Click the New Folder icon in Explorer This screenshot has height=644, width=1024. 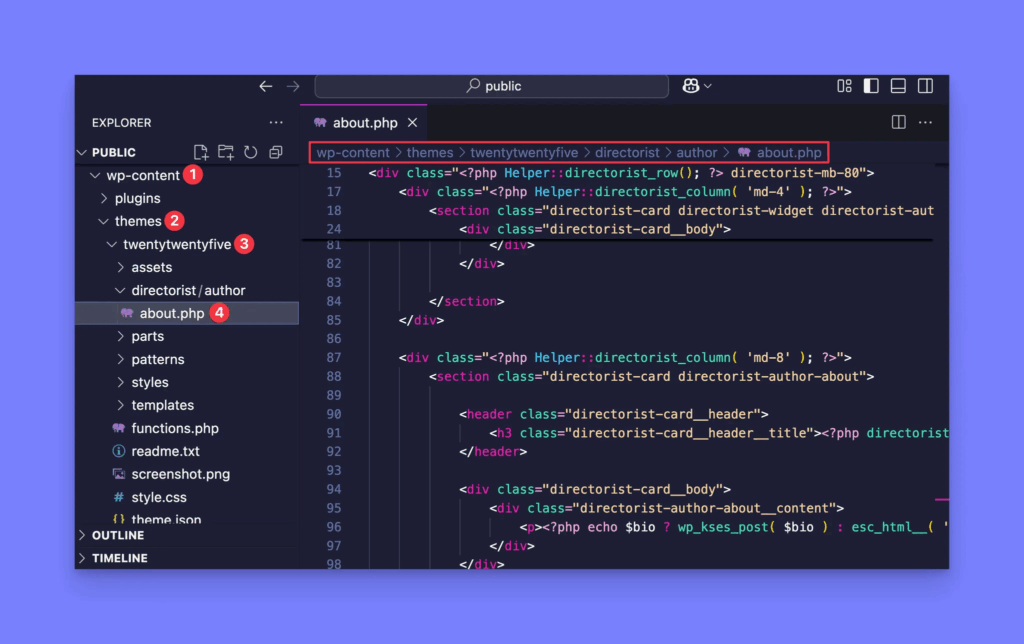(x=226, y=152)
